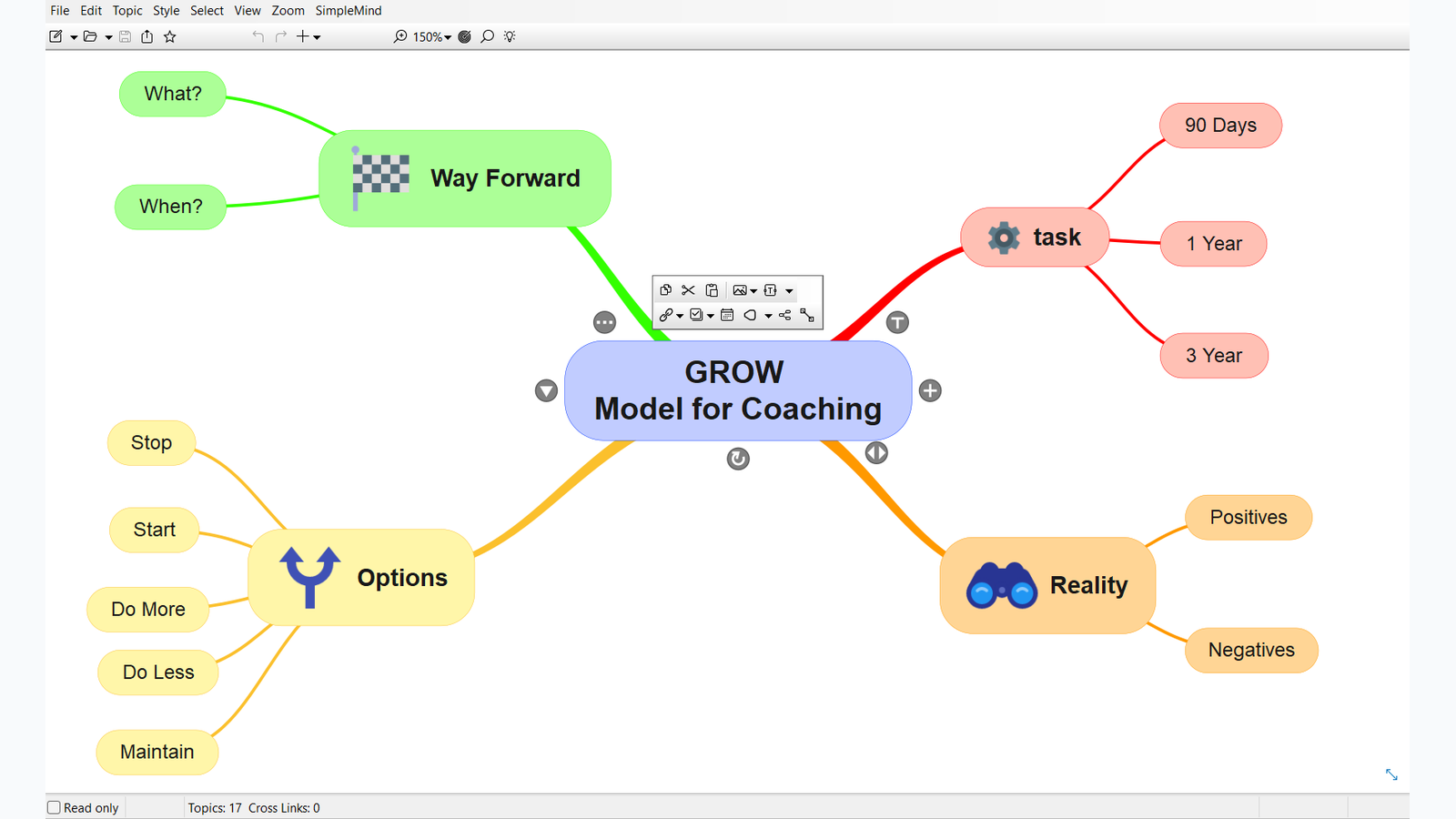Click the chain link icon

pyautogui.click(x=666, y=315)
